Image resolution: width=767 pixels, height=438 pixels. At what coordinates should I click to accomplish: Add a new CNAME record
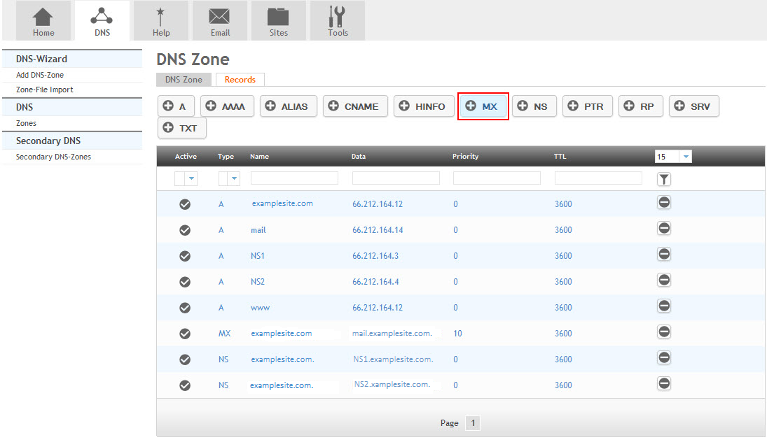[x=354, y=106]
